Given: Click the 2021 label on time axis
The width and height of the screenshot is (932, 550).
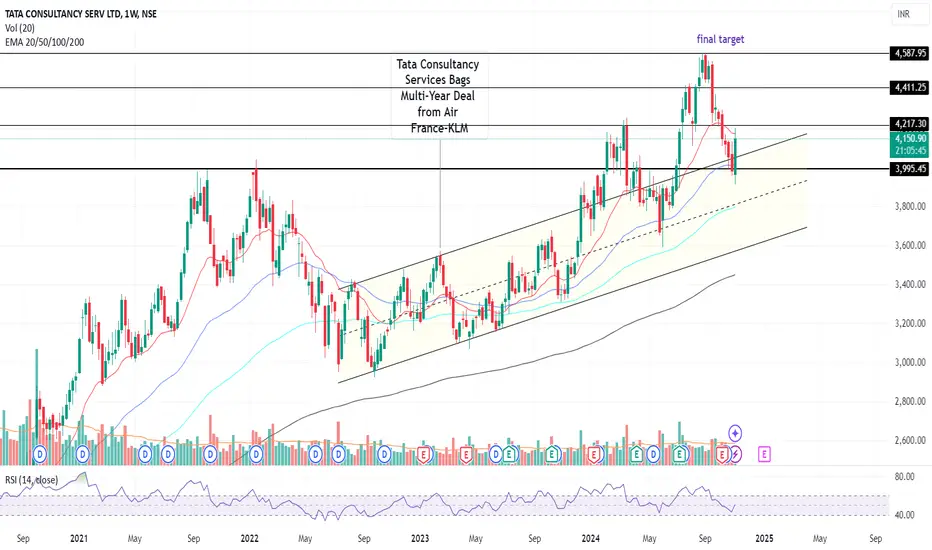Looking at the screenshot, I should click(x=79, y=538).
